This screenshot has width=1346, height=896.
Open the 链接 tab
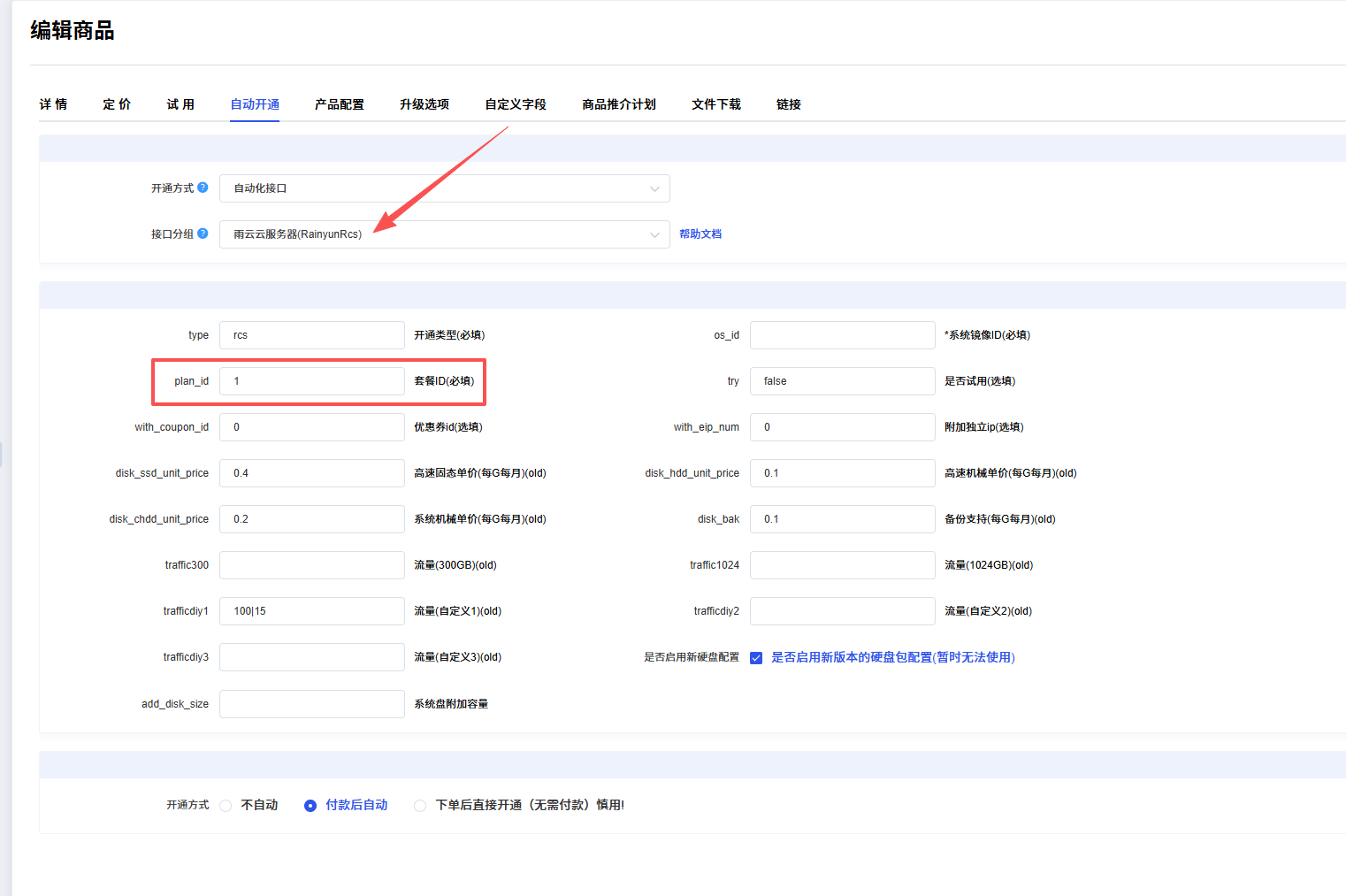[x=789, y=104]
